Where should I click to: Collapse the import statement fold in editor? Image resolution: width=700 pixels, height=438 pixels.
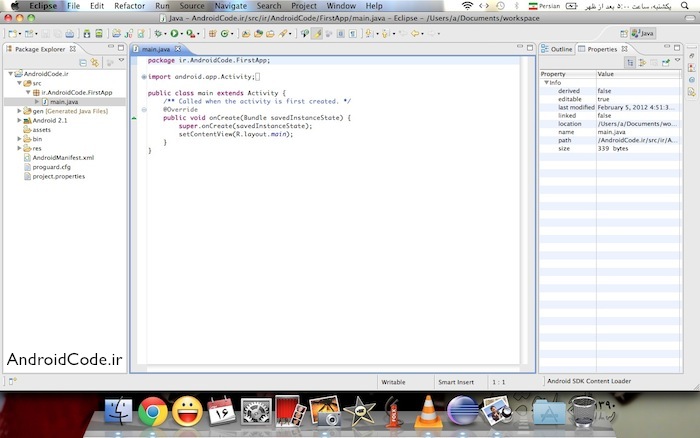(x=143, y=76)
